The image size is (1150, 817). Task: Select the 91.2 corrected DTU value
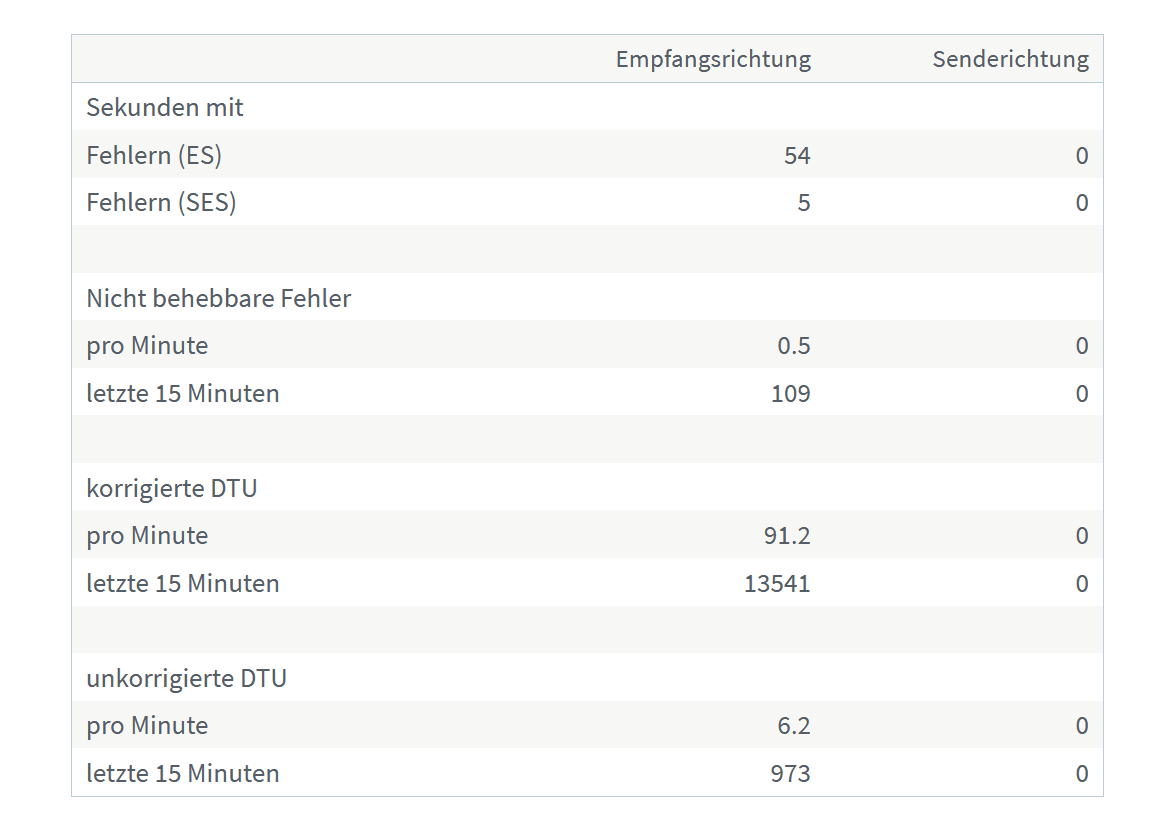(786, 535)
